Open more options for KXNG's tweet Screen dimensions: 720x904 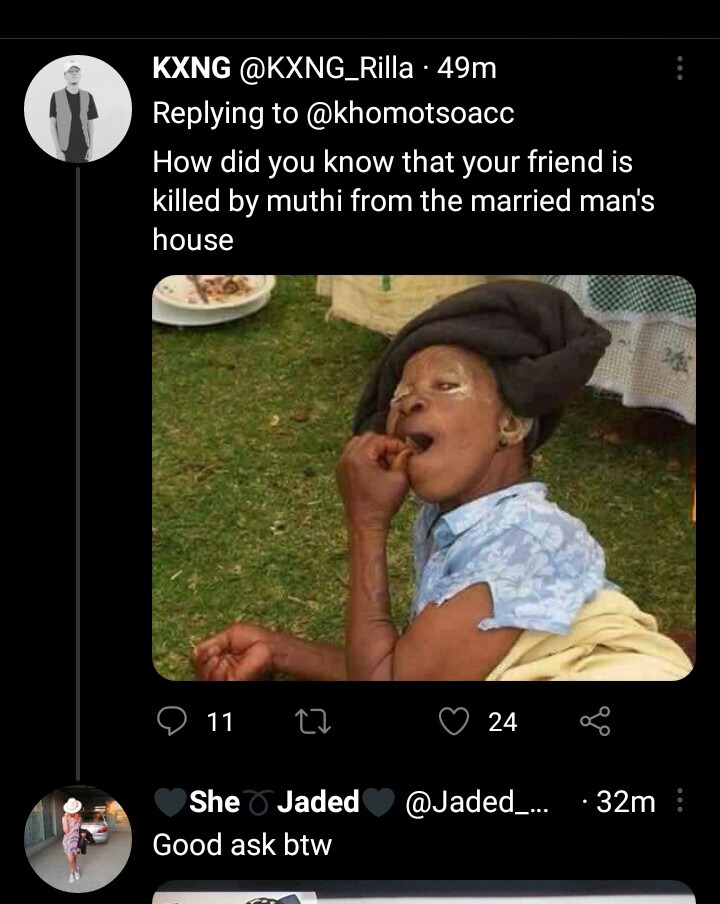[x=680, y=68]
